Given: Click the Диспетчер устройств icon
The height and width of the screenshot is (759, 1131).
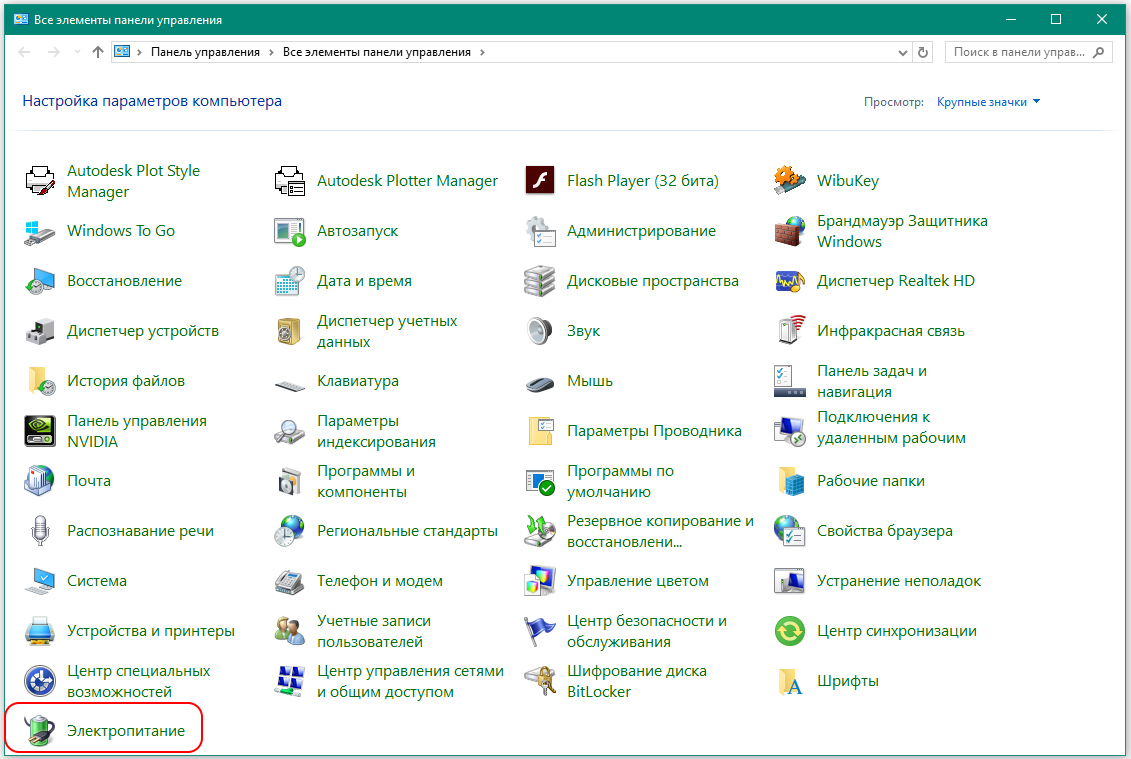Looking at the screenshot, I should coord(40,331).
